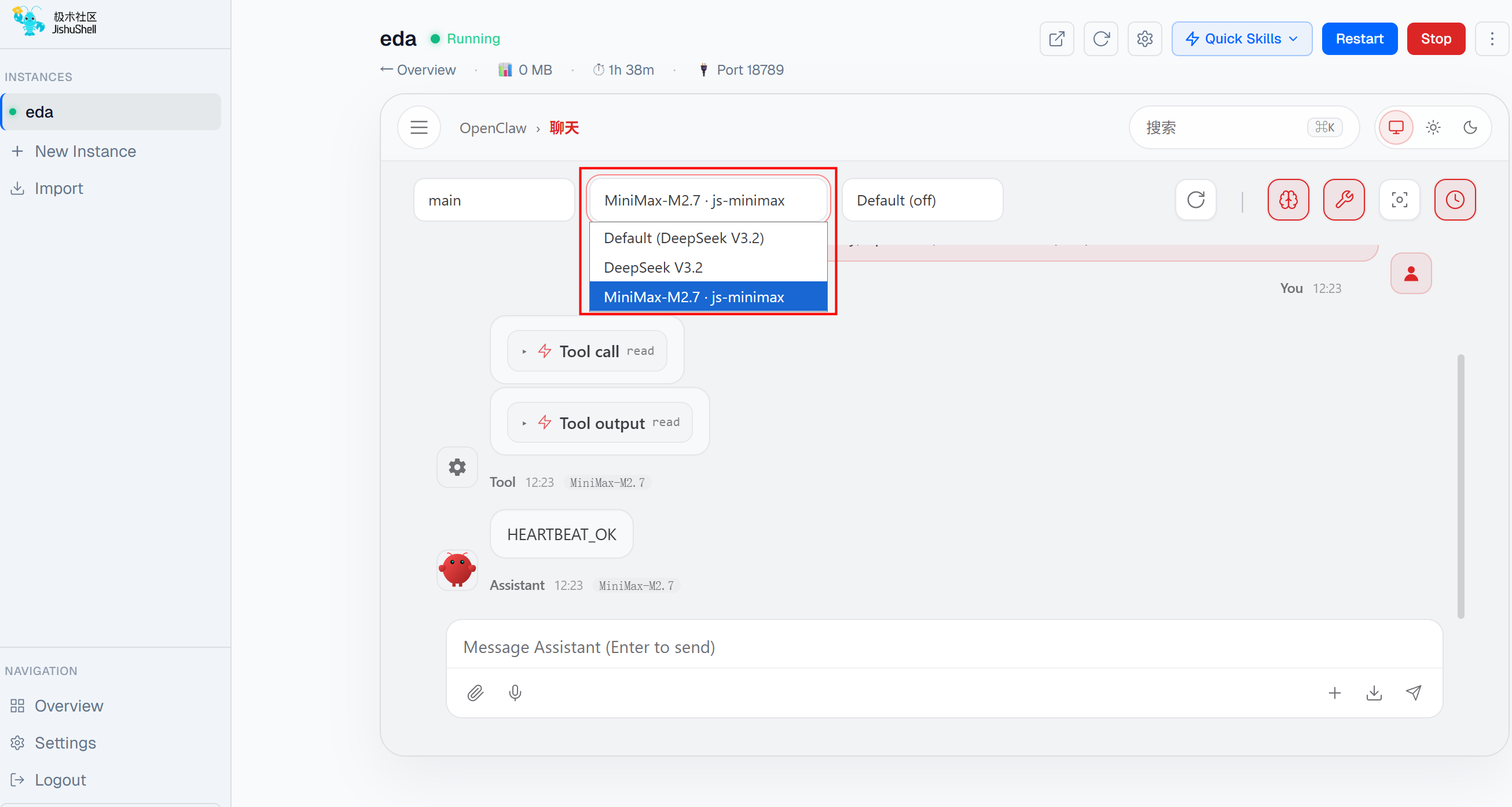Refresh the chat session

[1195, 200]
